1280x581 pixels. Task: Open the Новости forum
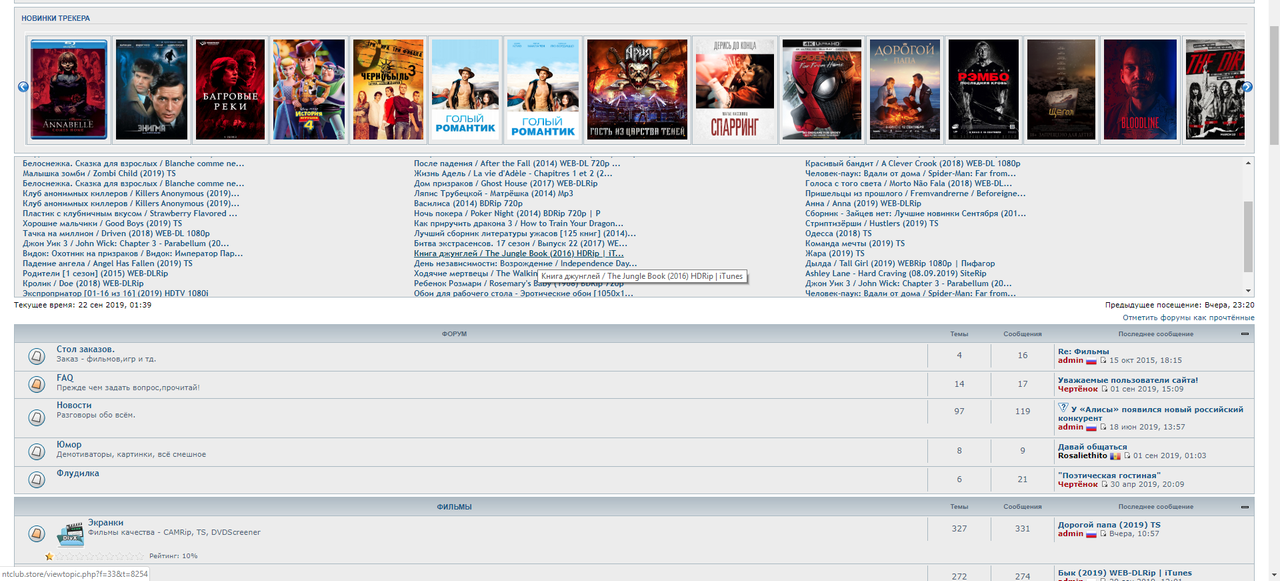[x=74, y=405]
